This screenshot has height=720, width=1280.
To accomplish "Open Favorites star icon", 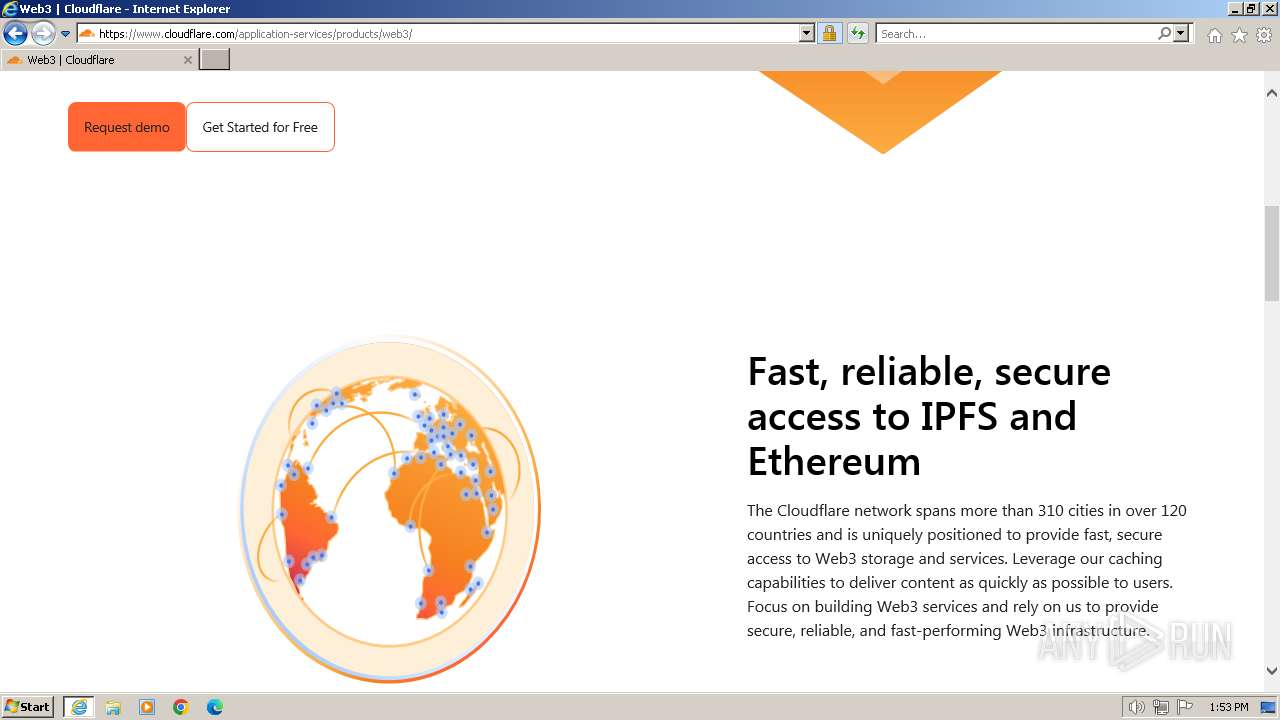I will [x=1239, y=35].
